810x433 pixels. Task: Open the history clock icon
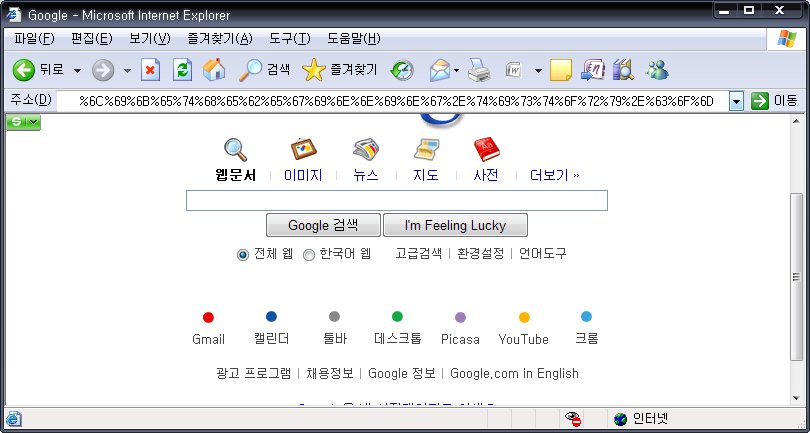pyautogui.click(x=402, y=70)
